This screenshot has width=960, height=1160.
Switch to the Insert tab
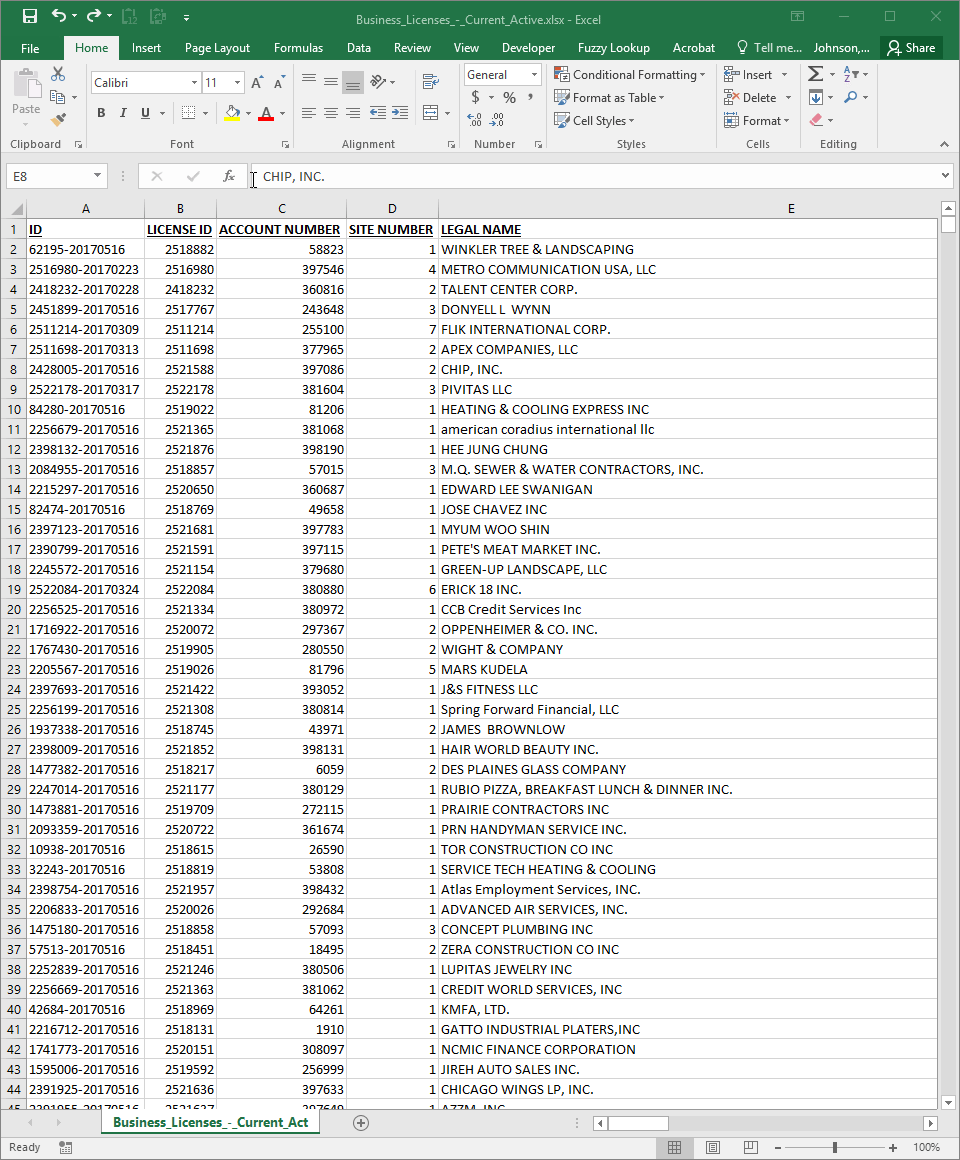click(x=146, y=48)
